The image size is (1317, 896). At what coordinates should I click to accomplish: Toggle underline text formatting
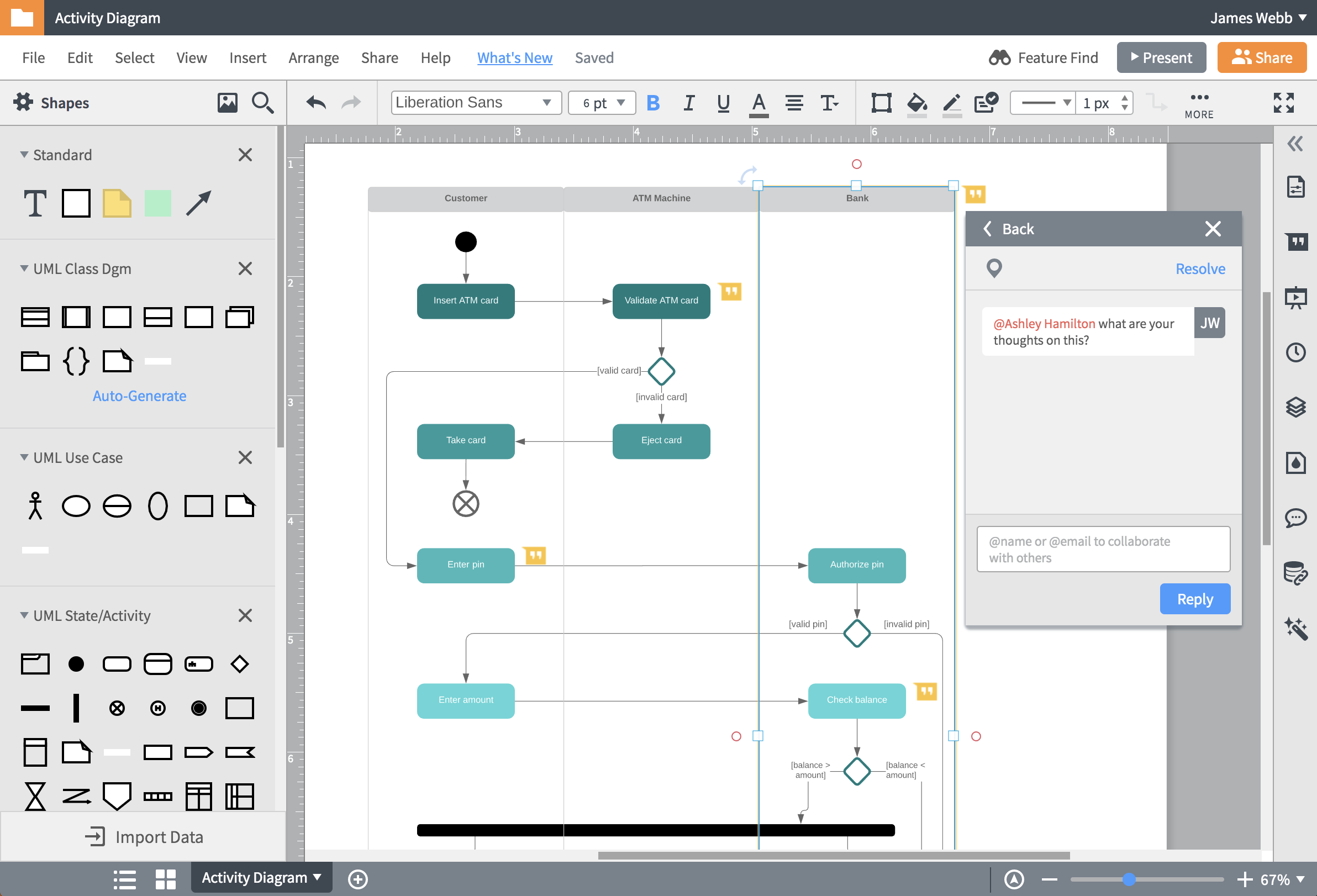pyautogui.click(x=723, y=103)
